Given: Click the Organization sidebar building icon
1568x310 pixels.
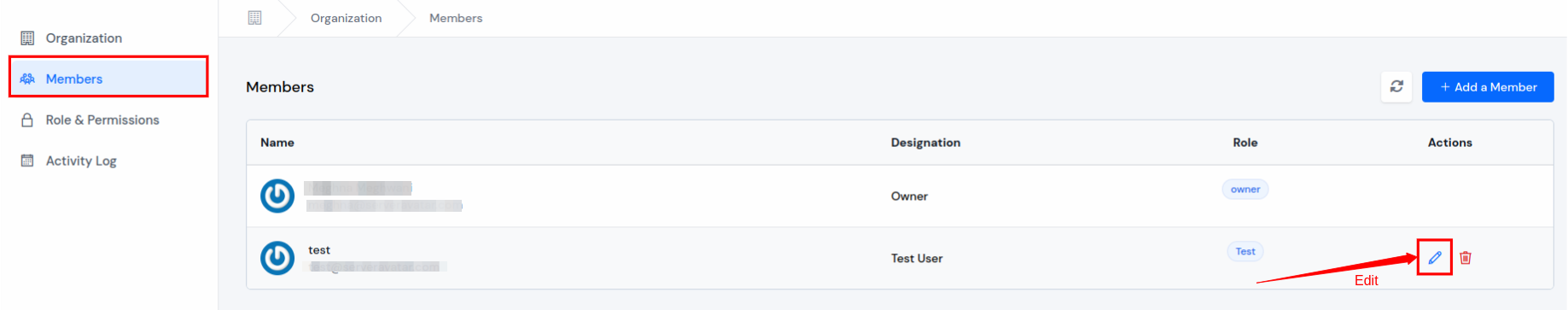Looking at the screenshot, I should [x=27, y=38].
